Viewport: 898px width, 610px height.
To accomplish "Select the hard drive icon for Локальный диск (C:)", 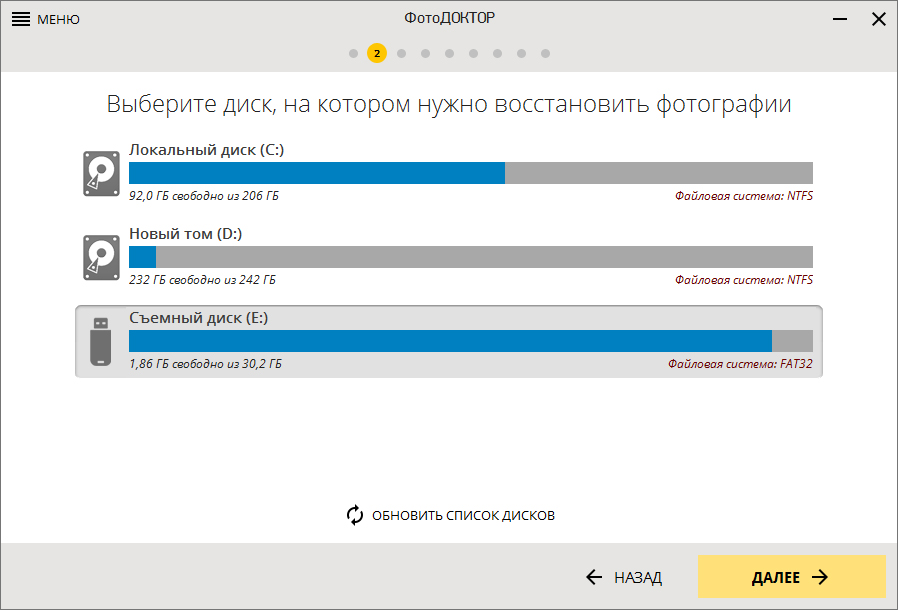I will pos(101,173).
